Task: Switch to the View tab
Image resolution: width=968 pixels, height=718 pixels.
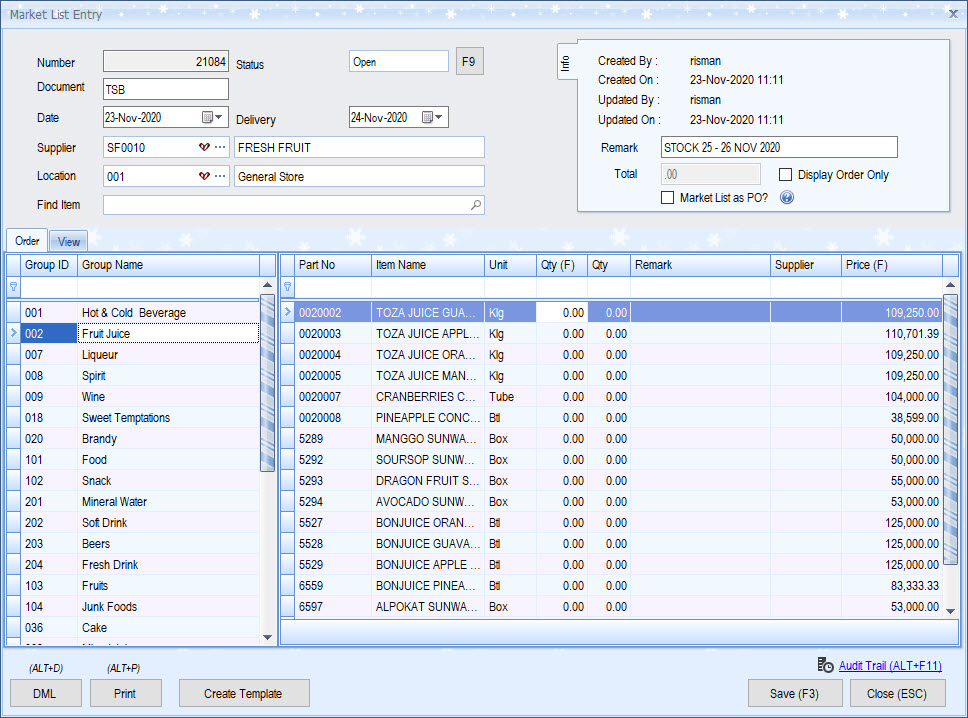Action: pyautogui.click(x=69, y=241)
